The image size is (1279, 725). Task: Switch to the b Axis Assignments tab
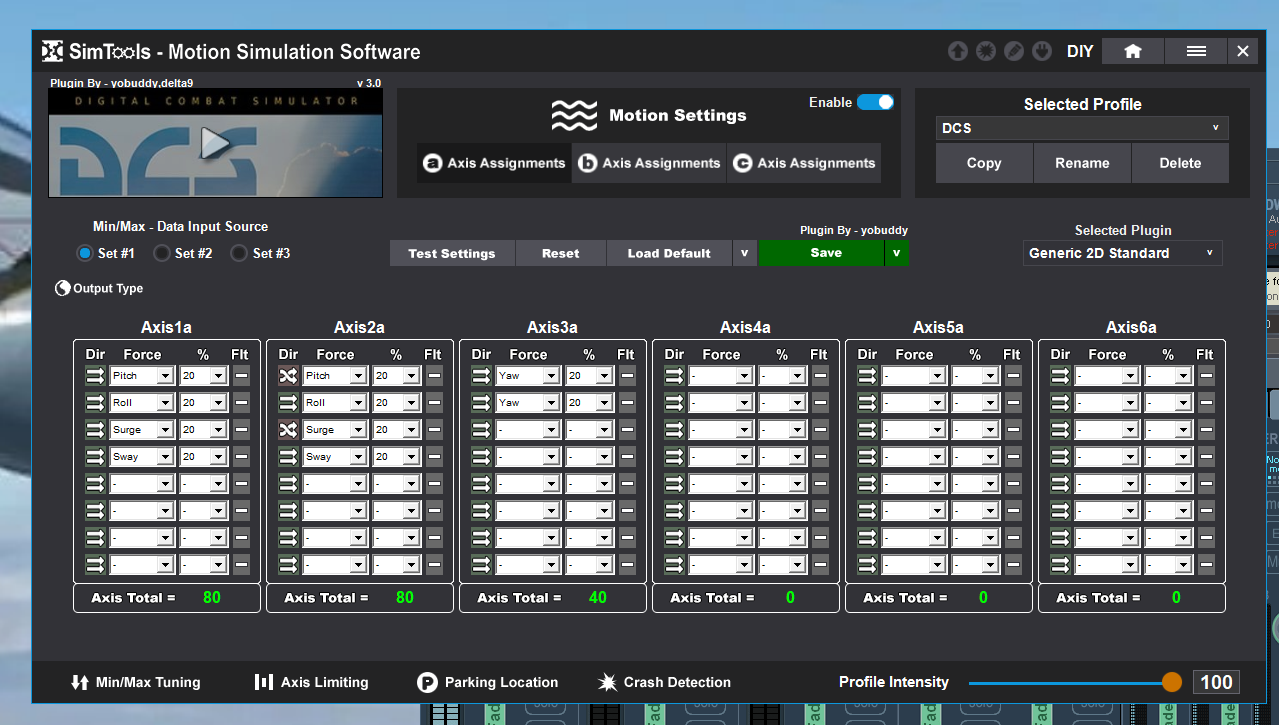pos(649,163)
